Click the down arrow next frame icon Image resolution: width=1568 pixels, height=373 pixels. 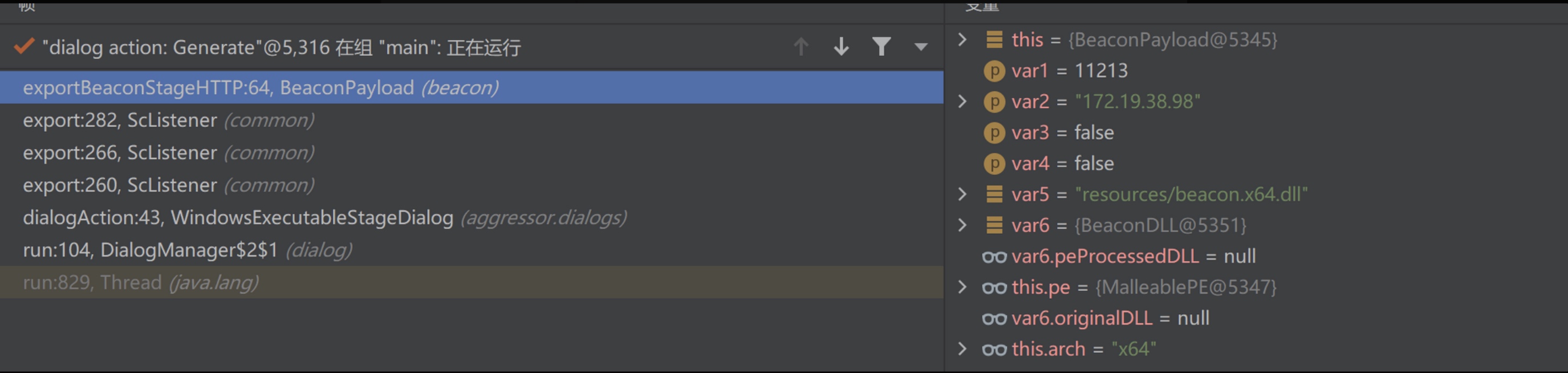coord(841,47)
